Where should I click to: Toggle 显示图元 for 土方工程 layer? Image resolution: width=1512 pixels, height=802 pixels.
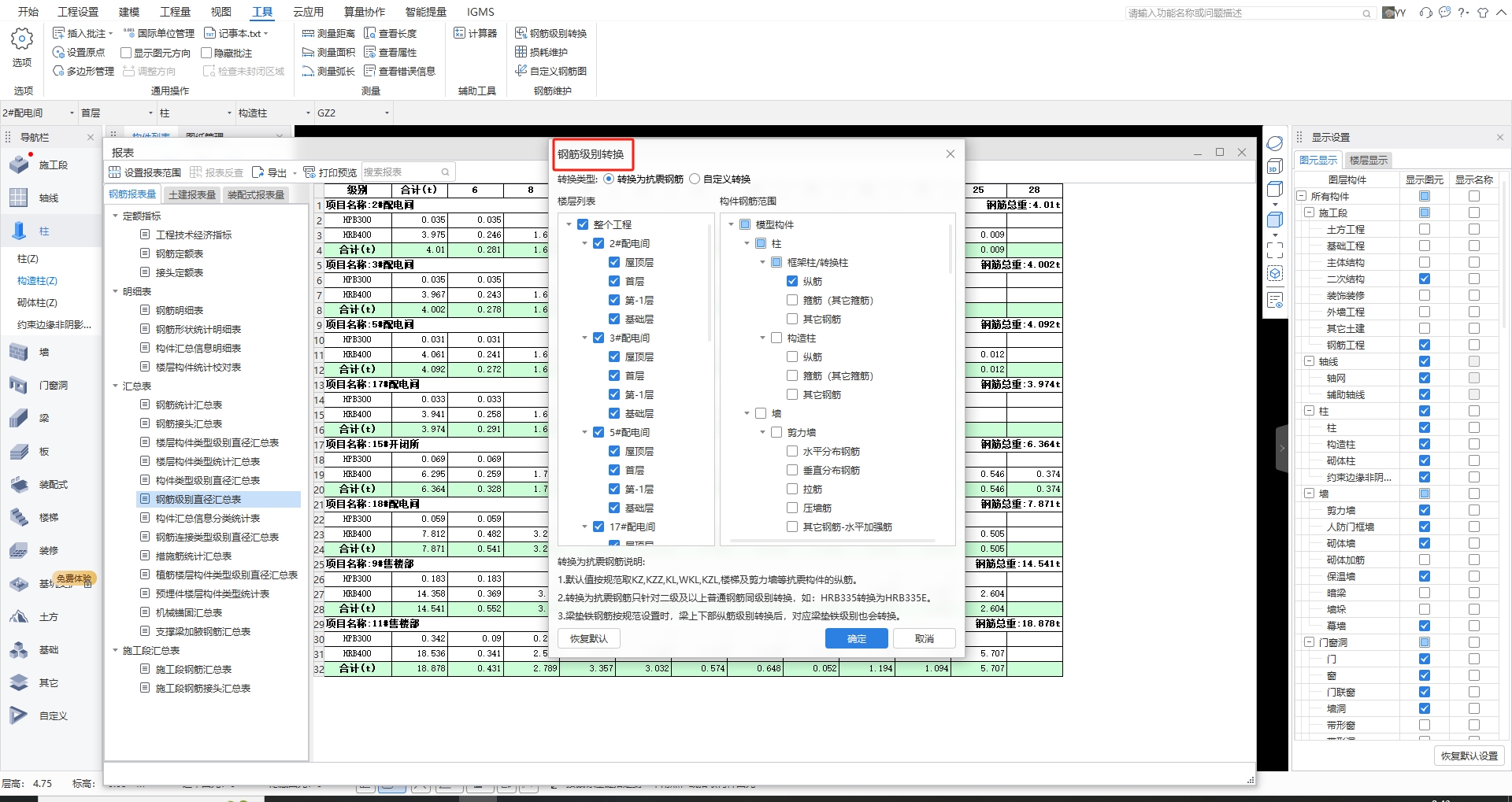coord(1425,229)
